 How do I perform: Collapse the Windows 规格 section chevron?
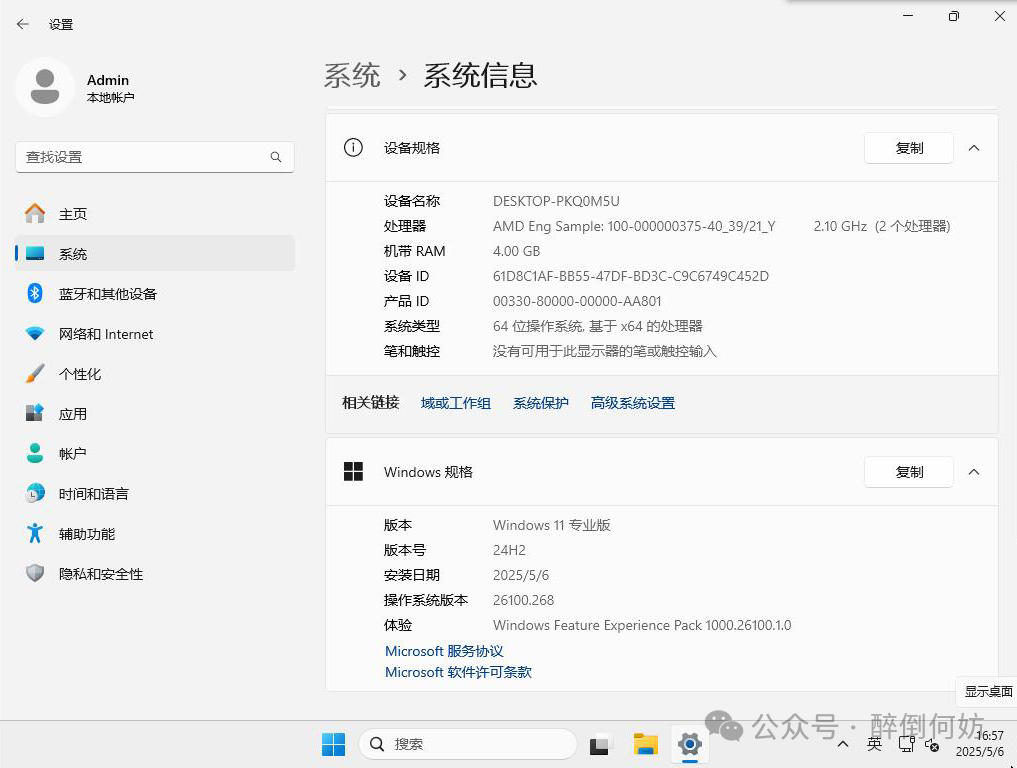974,472
